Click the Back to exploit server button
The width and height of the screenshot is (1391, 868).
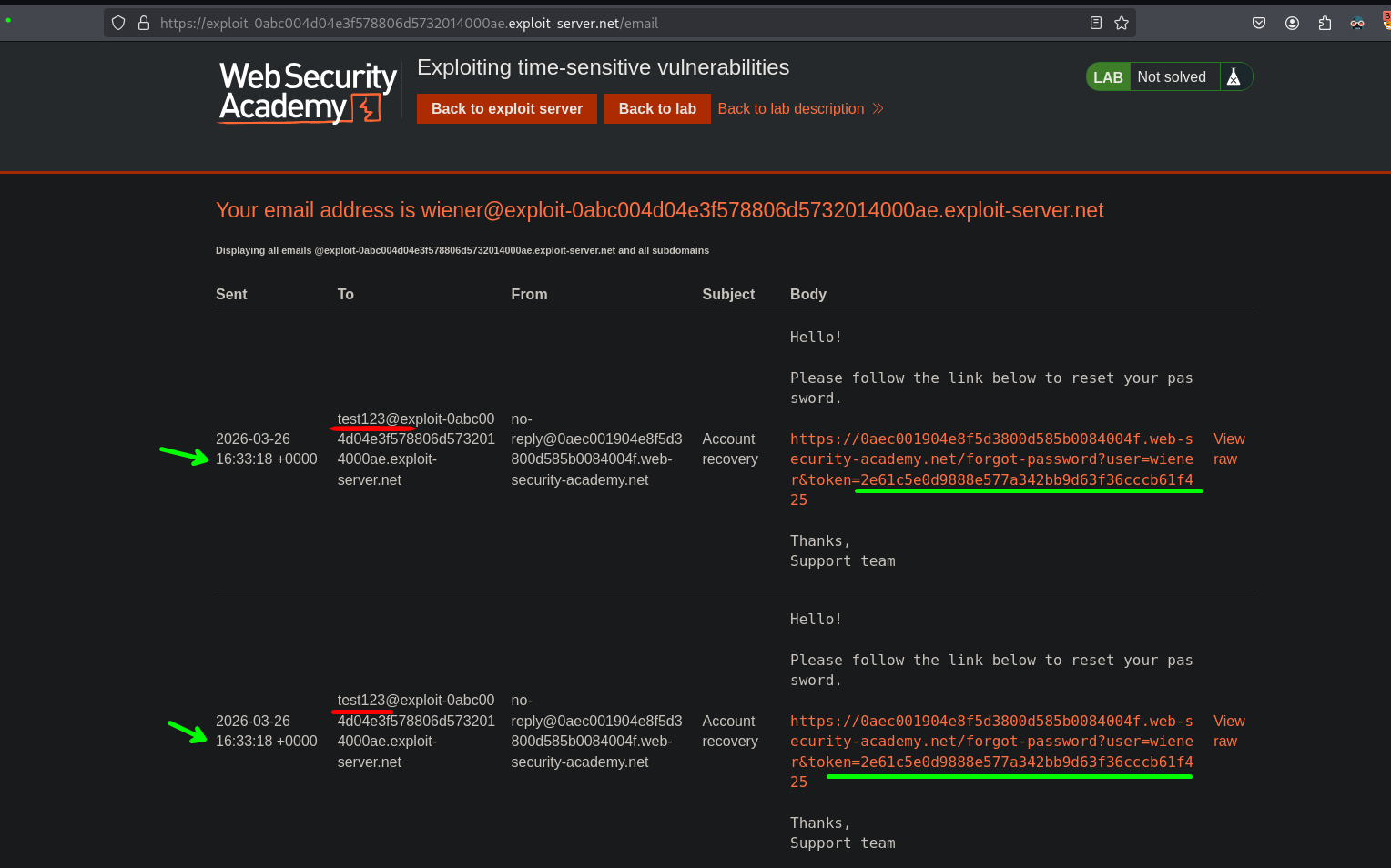pyautogui.click(x=506, y=108)
